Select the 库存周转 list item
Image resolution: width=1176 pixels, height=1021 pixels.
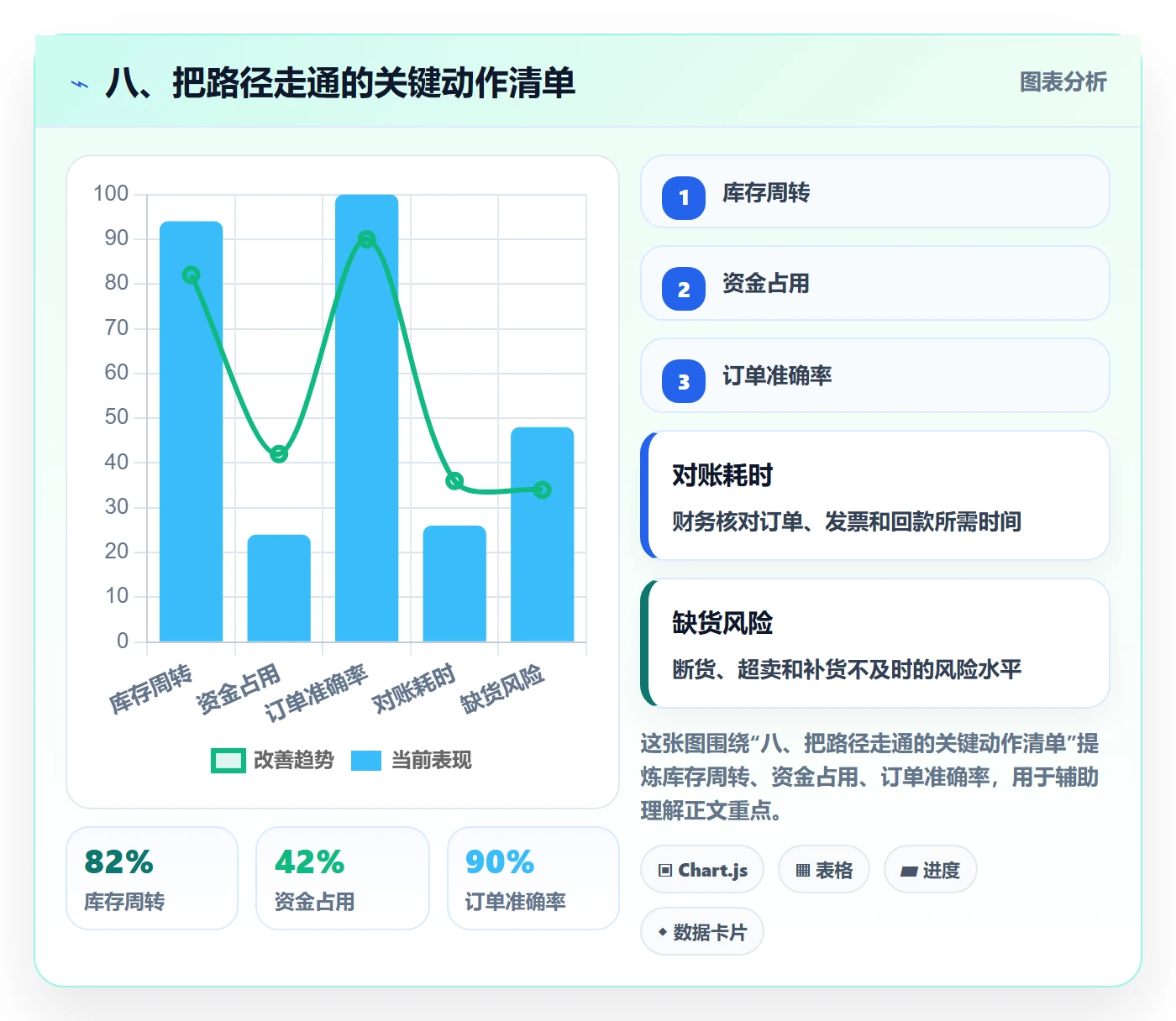pos(875,191)
